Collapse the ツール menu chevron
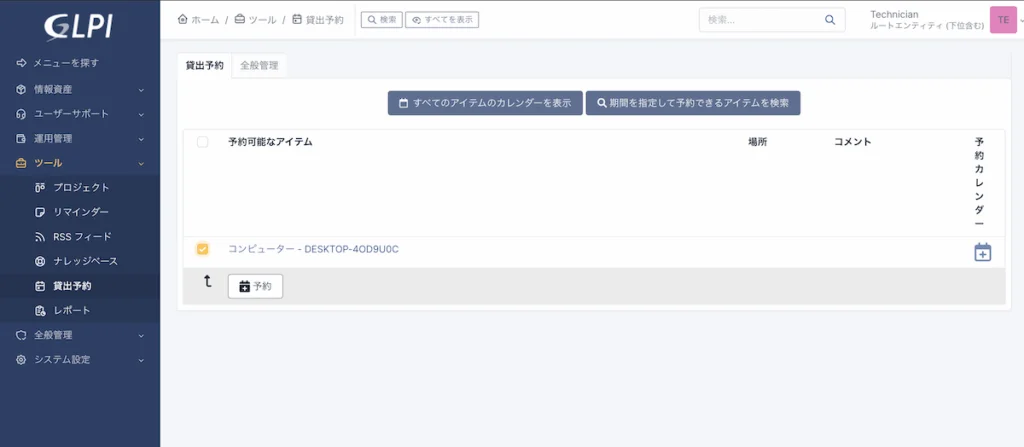The height and width of the screenshot is (447, 1024). coord(141,163)
